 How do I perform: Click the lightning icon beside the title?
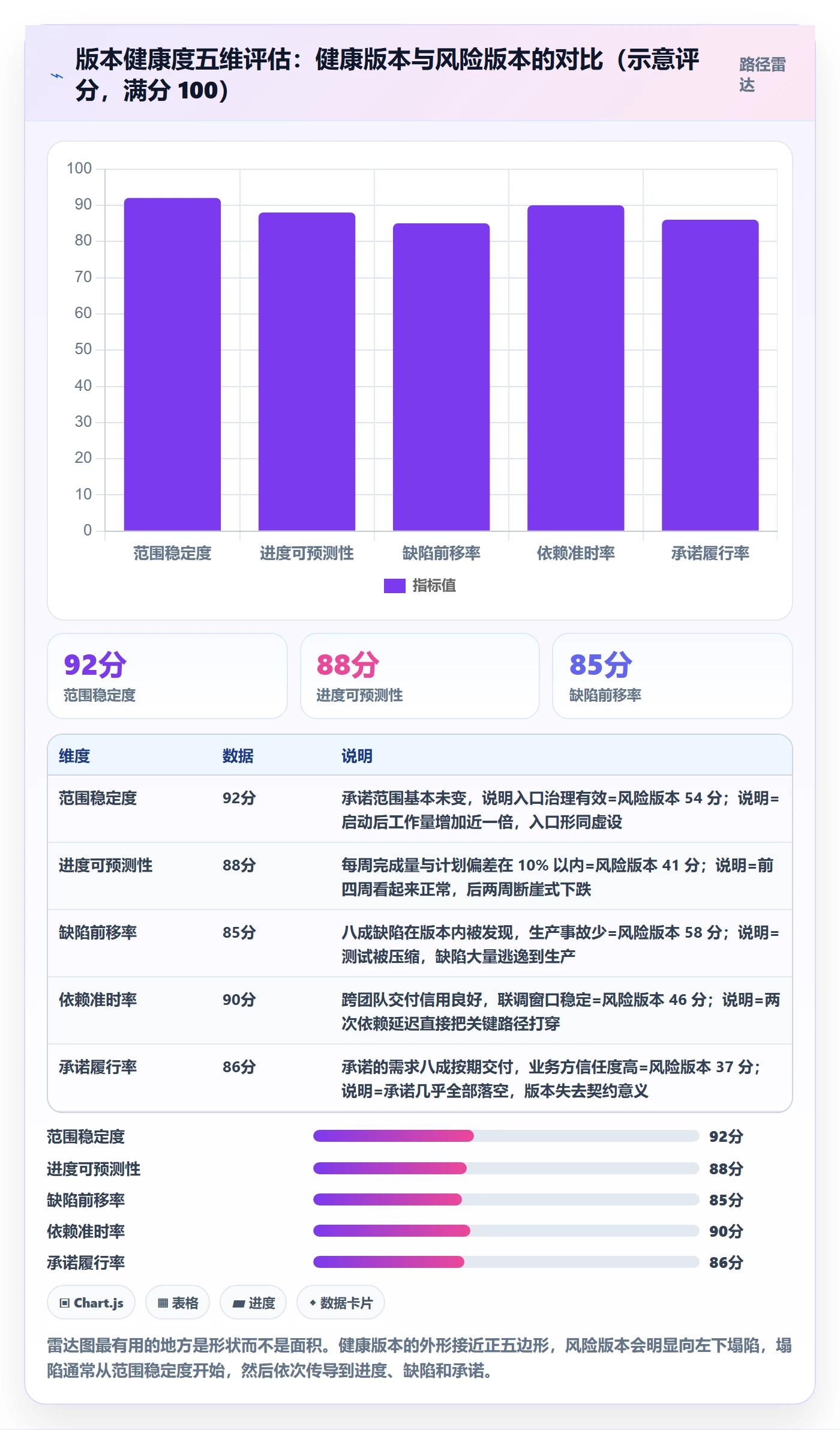(x=57, y=76)
